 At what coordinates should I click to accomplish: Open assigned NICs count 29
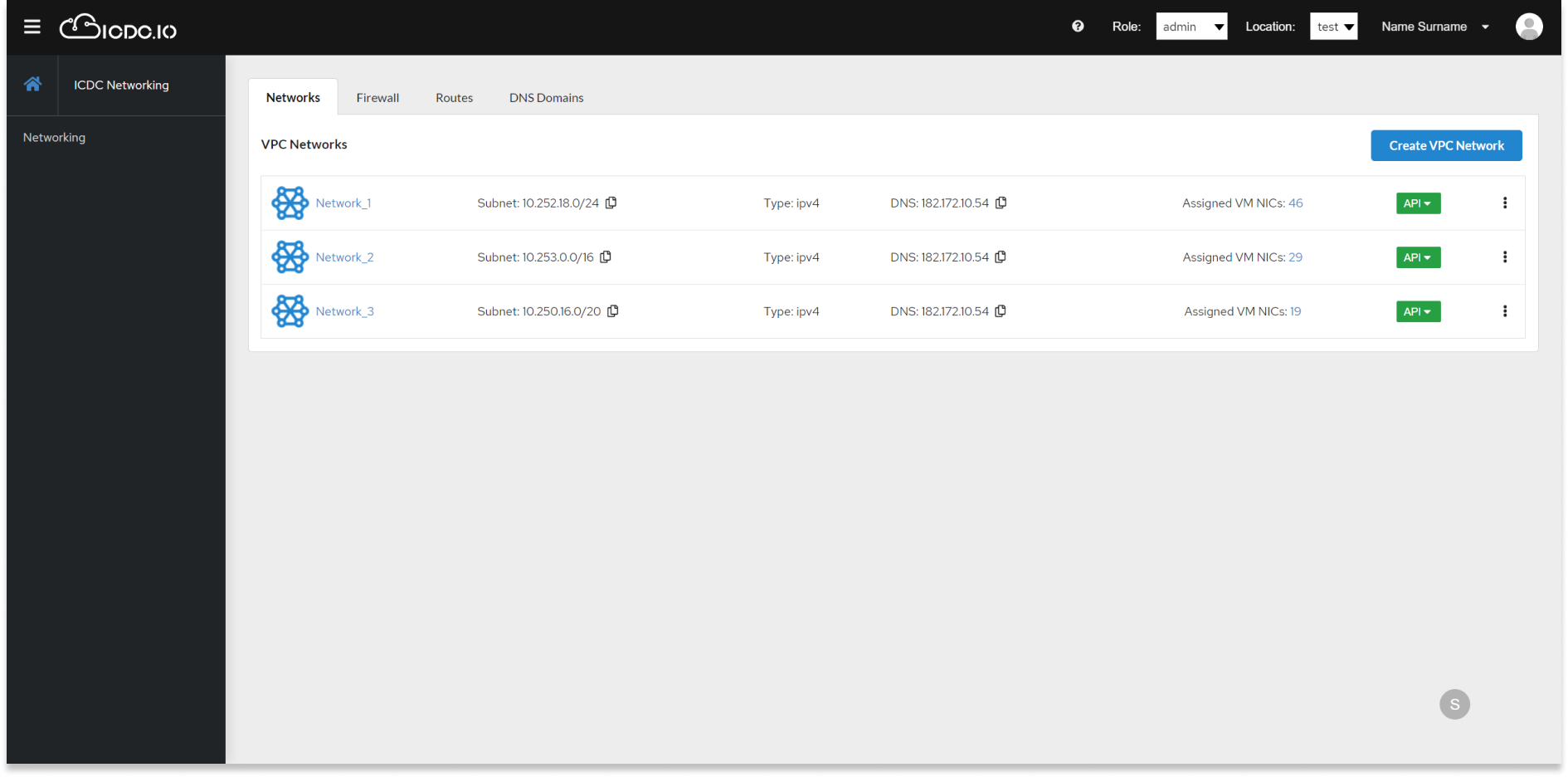coord(1295,257)
